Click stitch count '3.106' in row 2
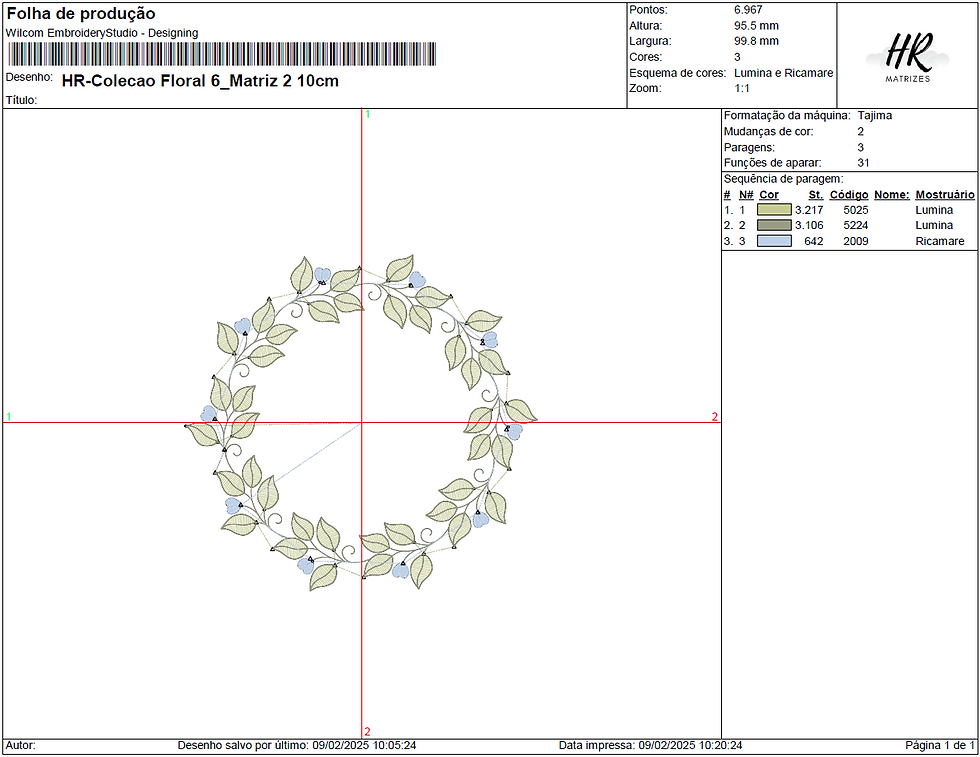Screen dimensions: 980x757 [x=809, y=225]
